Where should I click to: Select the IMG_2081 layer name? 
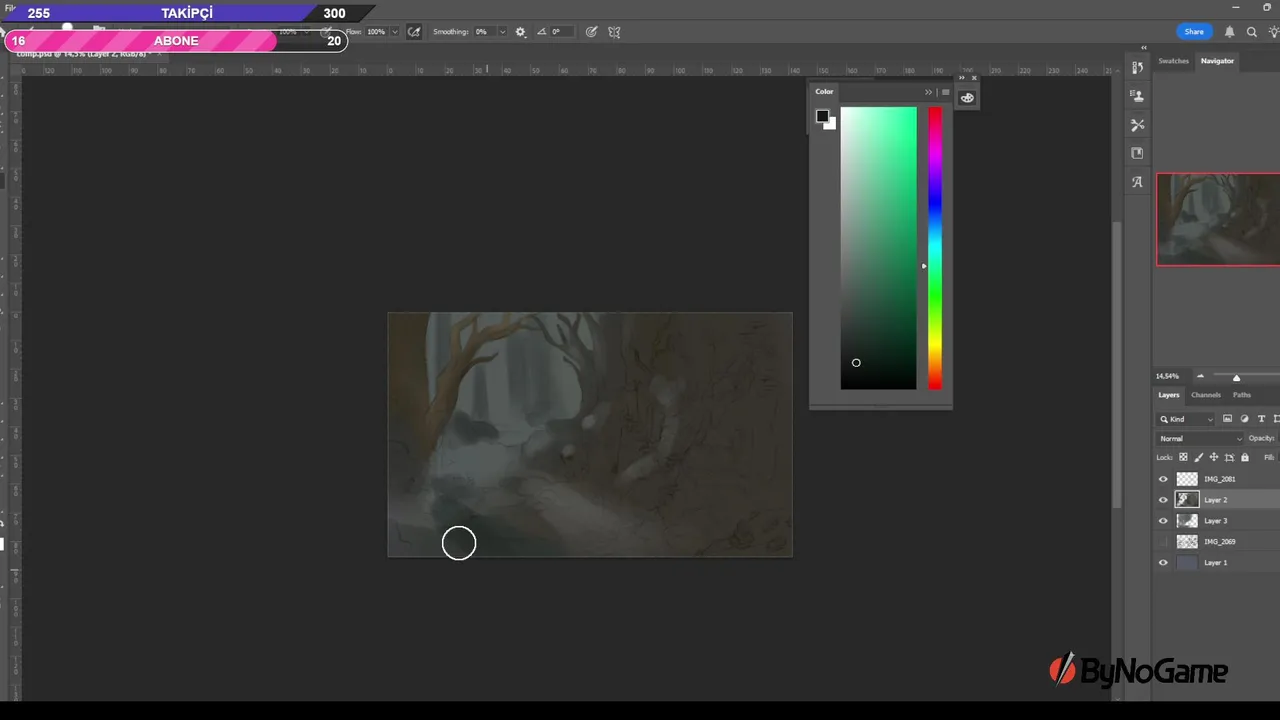point(1219,479)
